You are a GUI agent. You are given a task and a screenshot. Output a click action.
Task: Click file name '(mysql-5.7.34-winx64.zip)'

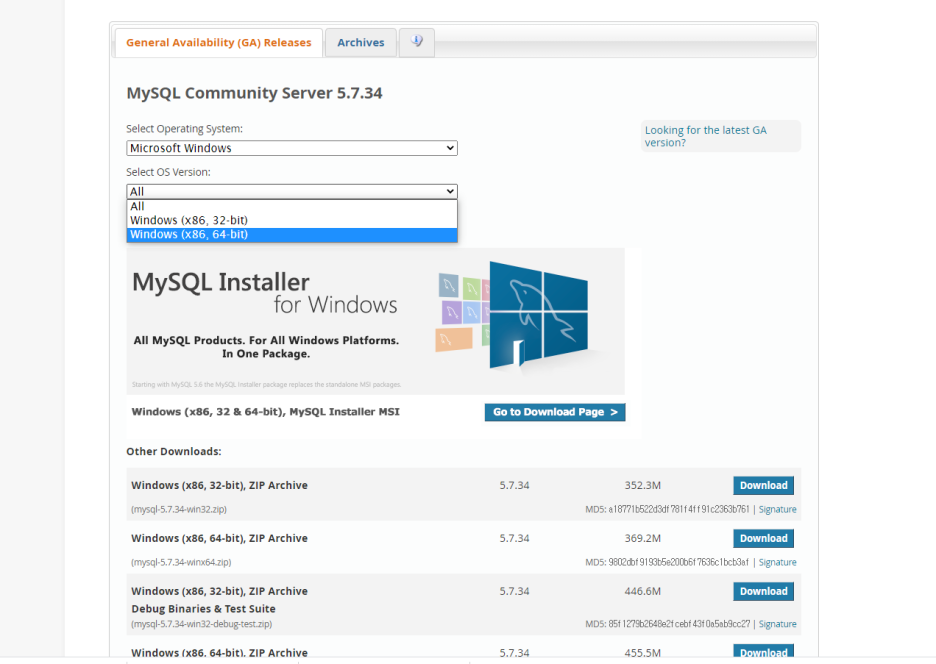click(x=181, y=562)
